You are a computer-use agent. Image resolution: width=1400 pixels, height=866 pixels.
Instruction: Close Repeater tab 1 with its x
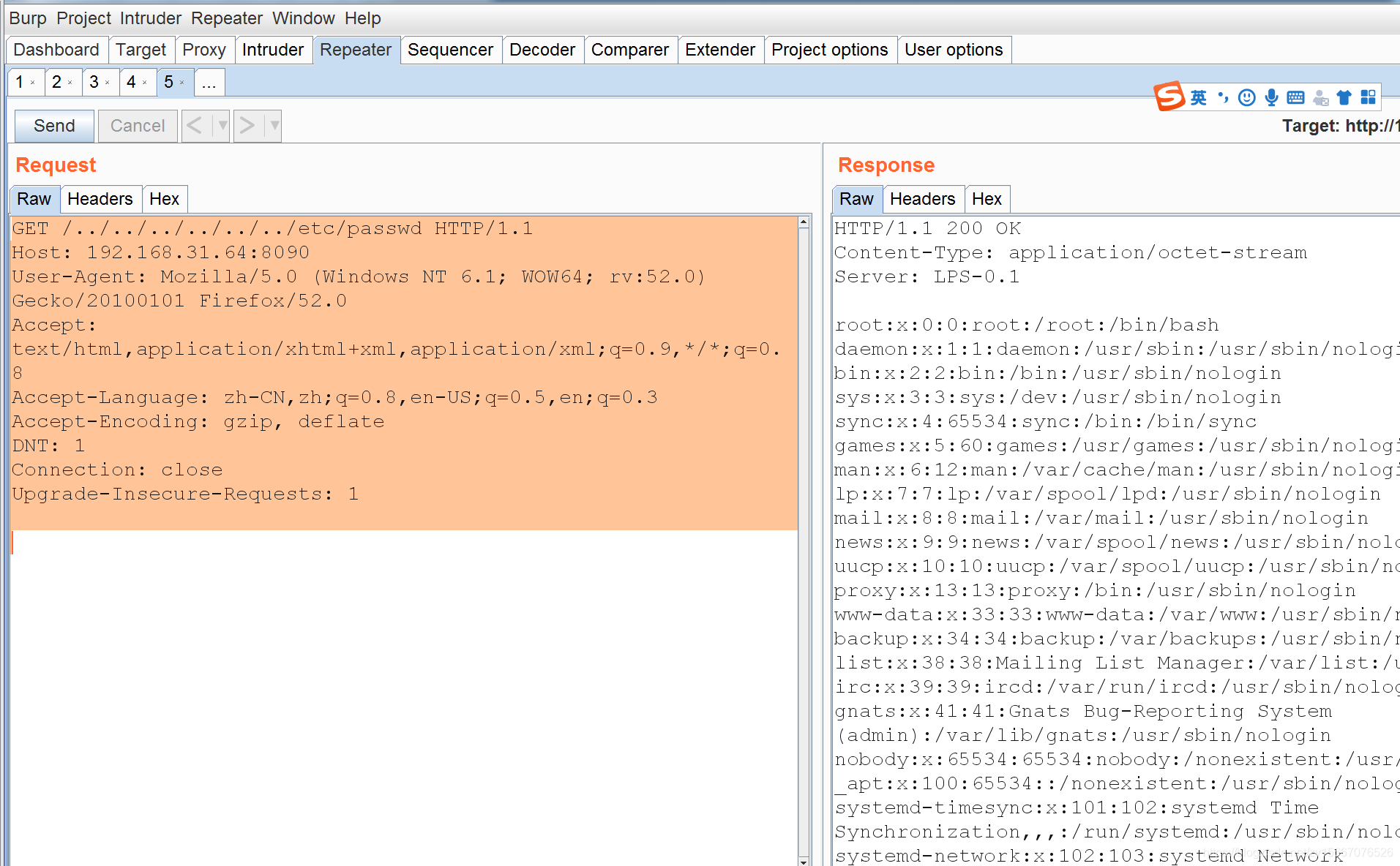click(33, 83)
